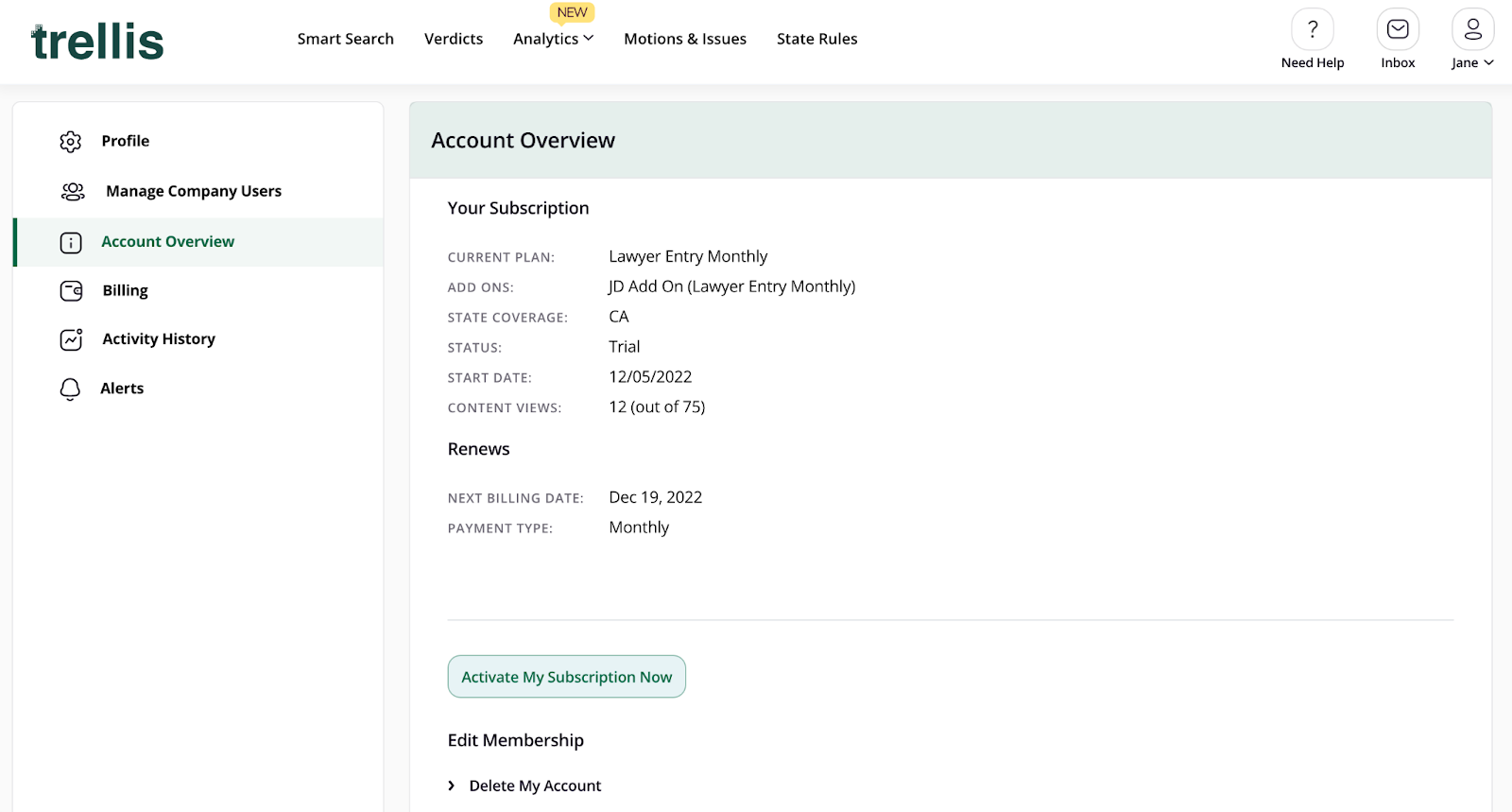Screen dimensions: 1512x812
Task: Click the content views value 12 (out of 75)
Action: [x=657, y=407]
